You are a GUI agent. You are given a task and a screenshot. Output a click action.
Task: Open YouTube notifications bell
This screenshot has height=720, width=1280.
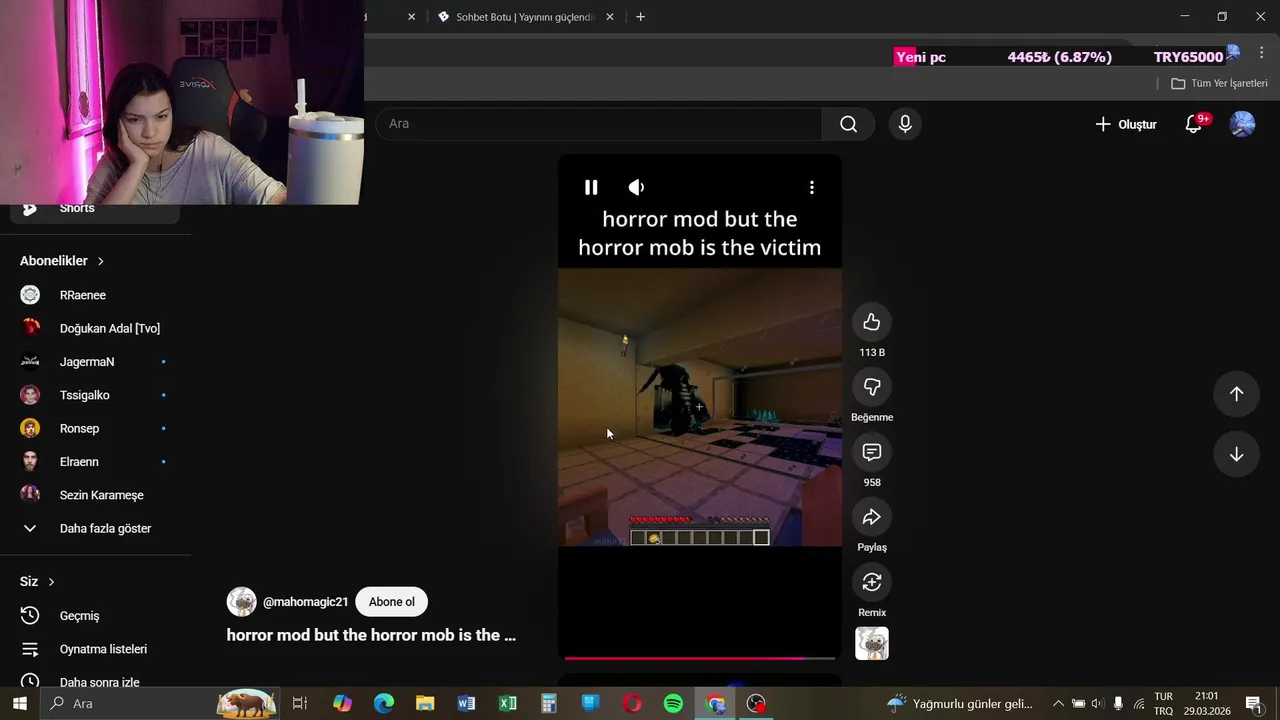(x=1193, y=124)
